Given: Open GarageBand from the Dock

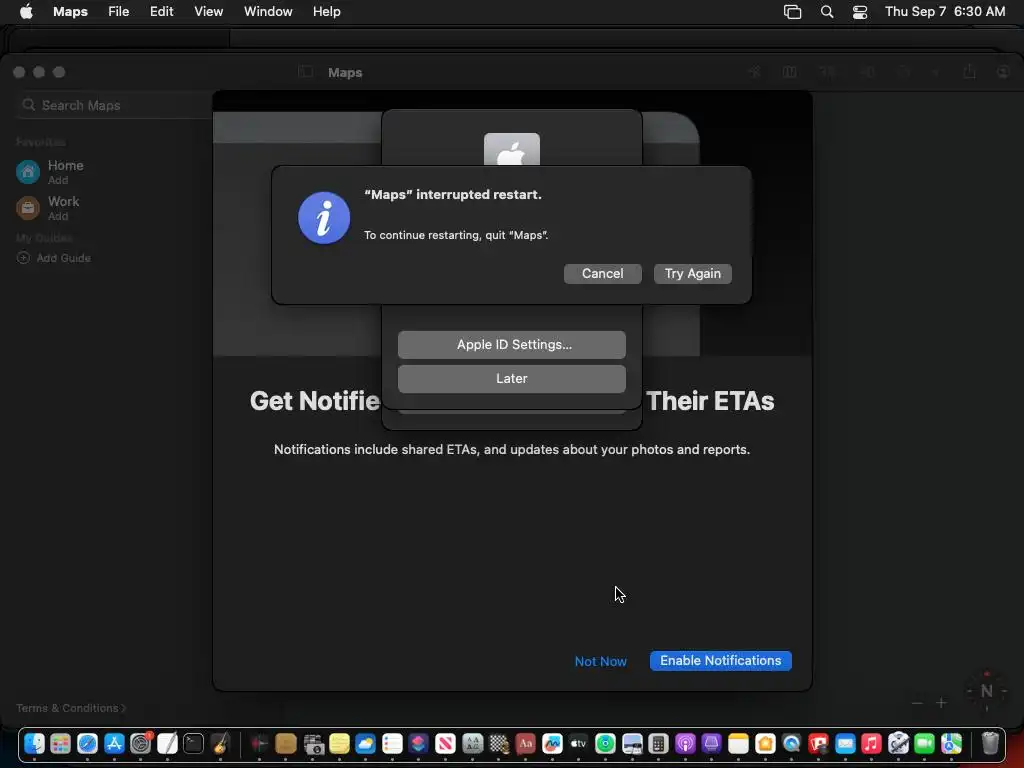Looking at the screenshot, I should point(221,744).
